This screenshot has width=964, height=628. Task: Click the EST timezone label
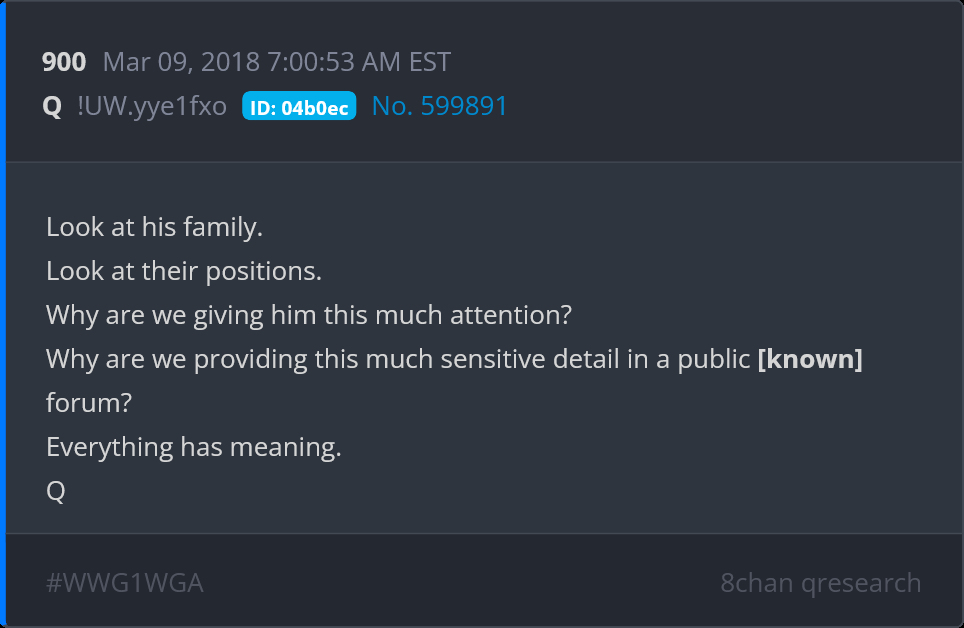point(430,62)
